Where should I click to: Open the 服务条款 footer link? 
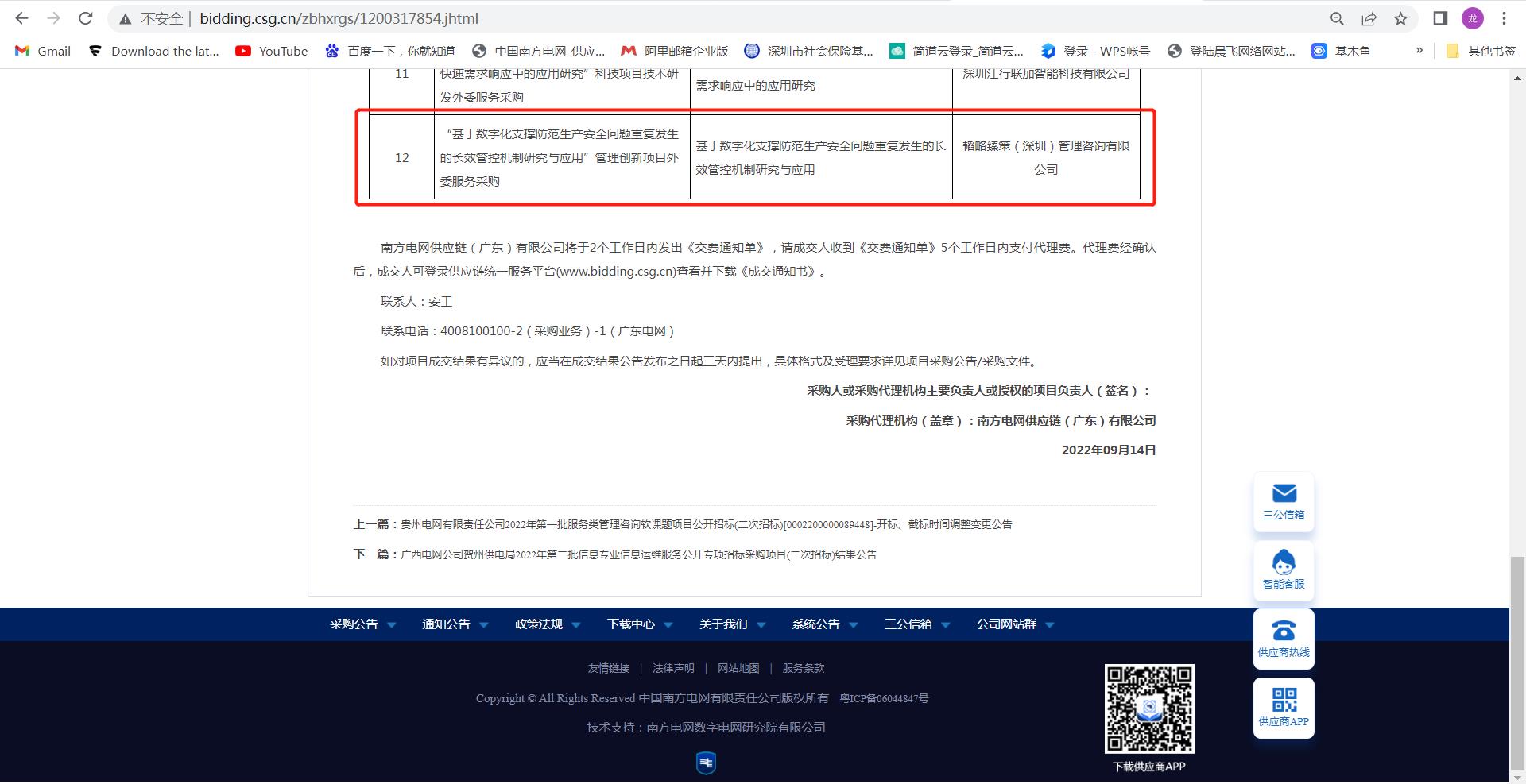pyautogui.click(x=804, y=668)
